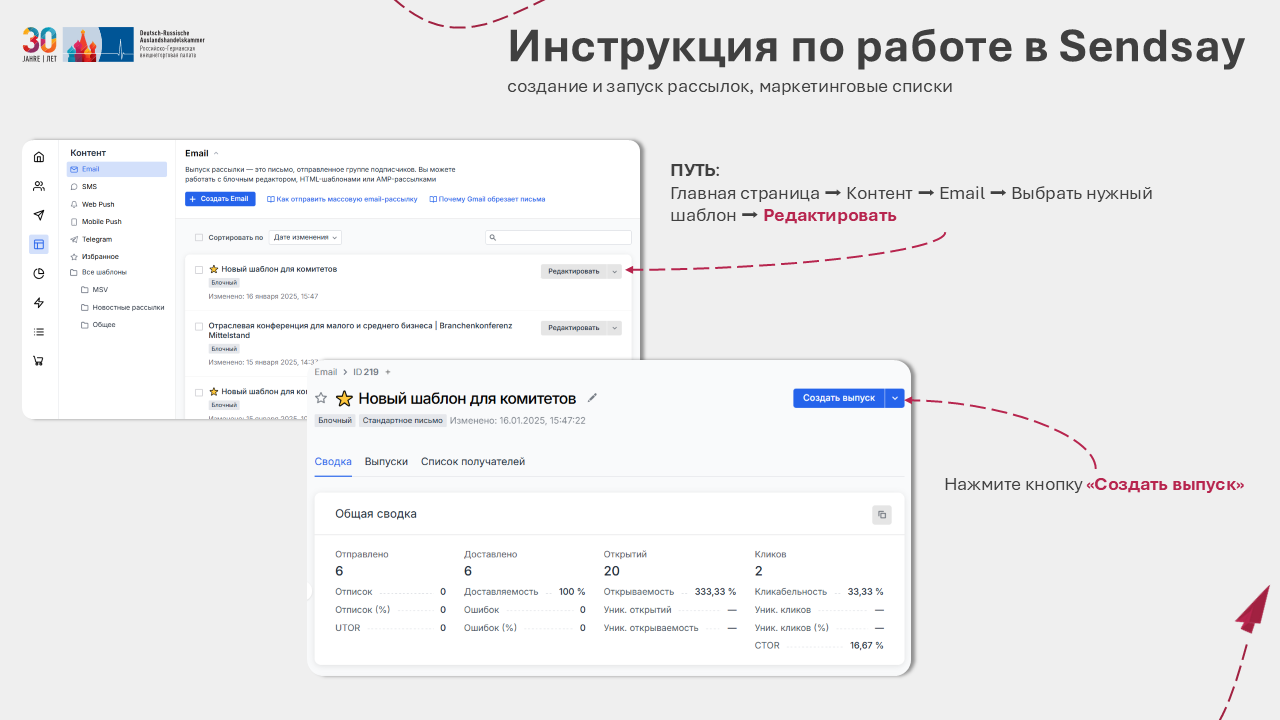Open the Список получателей tab

coord(473,461)
